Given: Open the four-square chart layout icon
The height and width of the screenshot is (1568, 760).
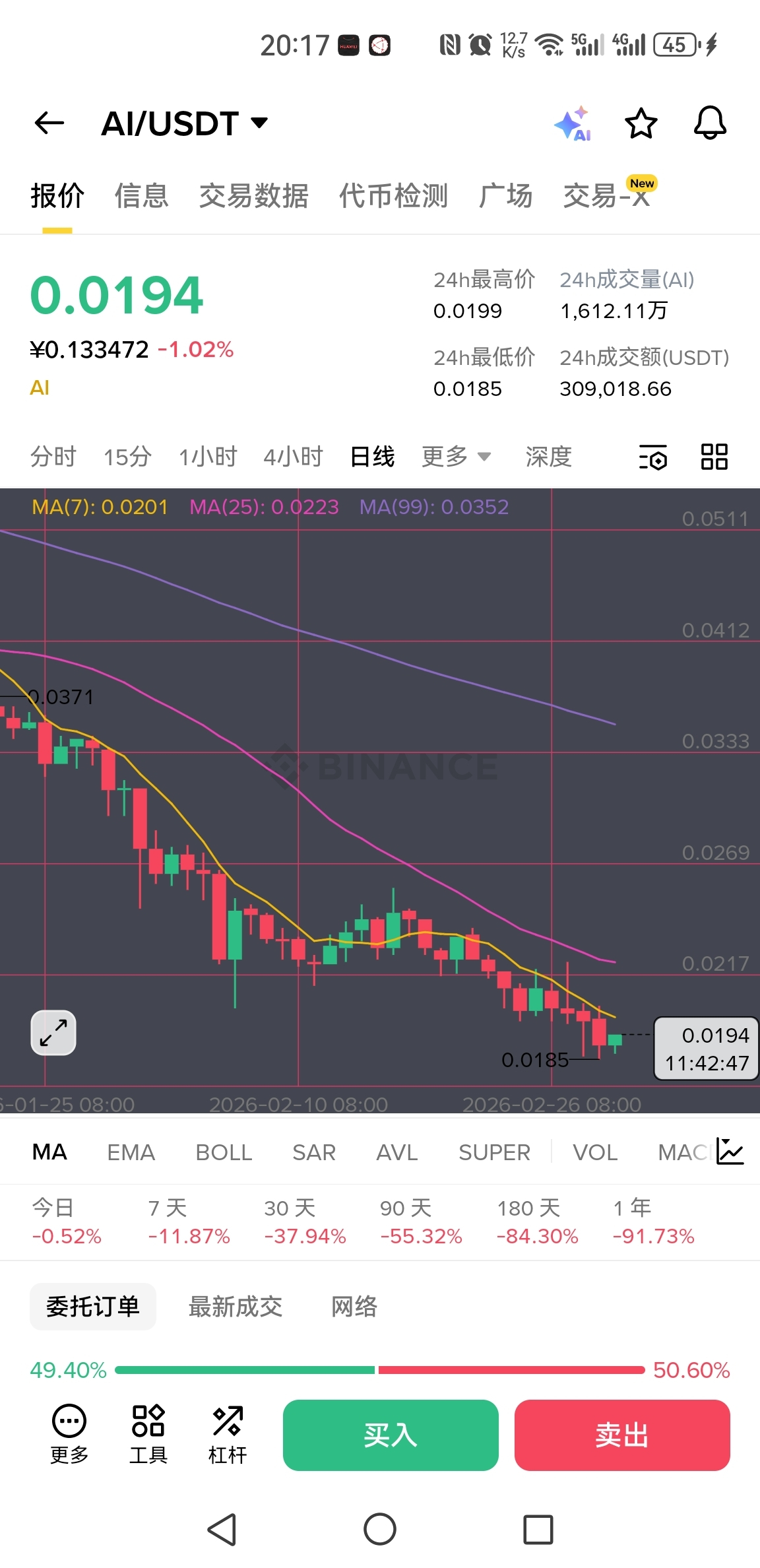Looking at the screenshot, I should click(x=714, y=457).
